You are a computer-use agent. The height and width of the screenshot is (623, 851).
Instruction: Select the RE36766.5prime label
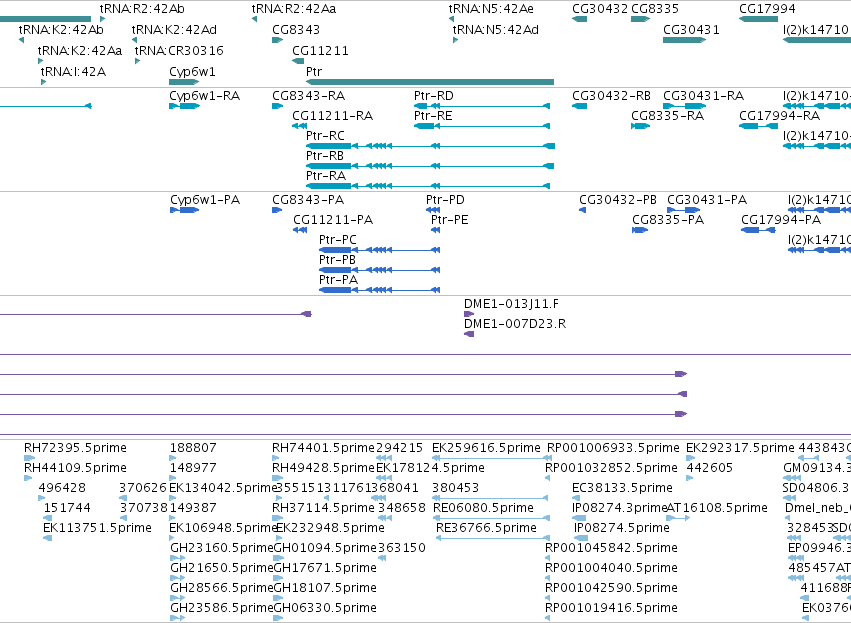(486, 527)
